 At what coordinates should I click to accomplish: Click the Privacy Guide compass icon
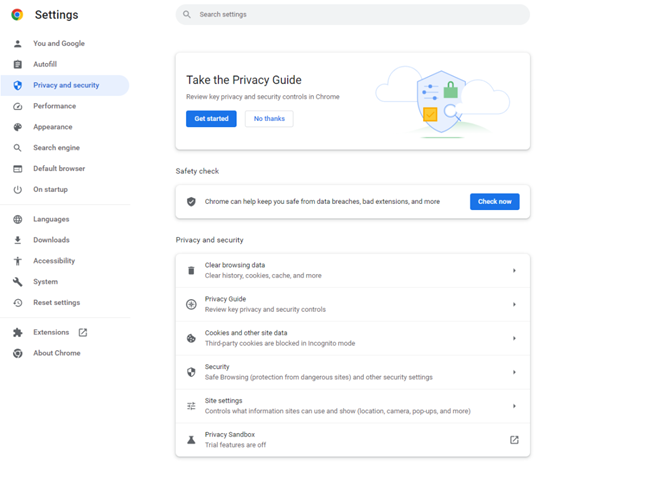[191, 304]
